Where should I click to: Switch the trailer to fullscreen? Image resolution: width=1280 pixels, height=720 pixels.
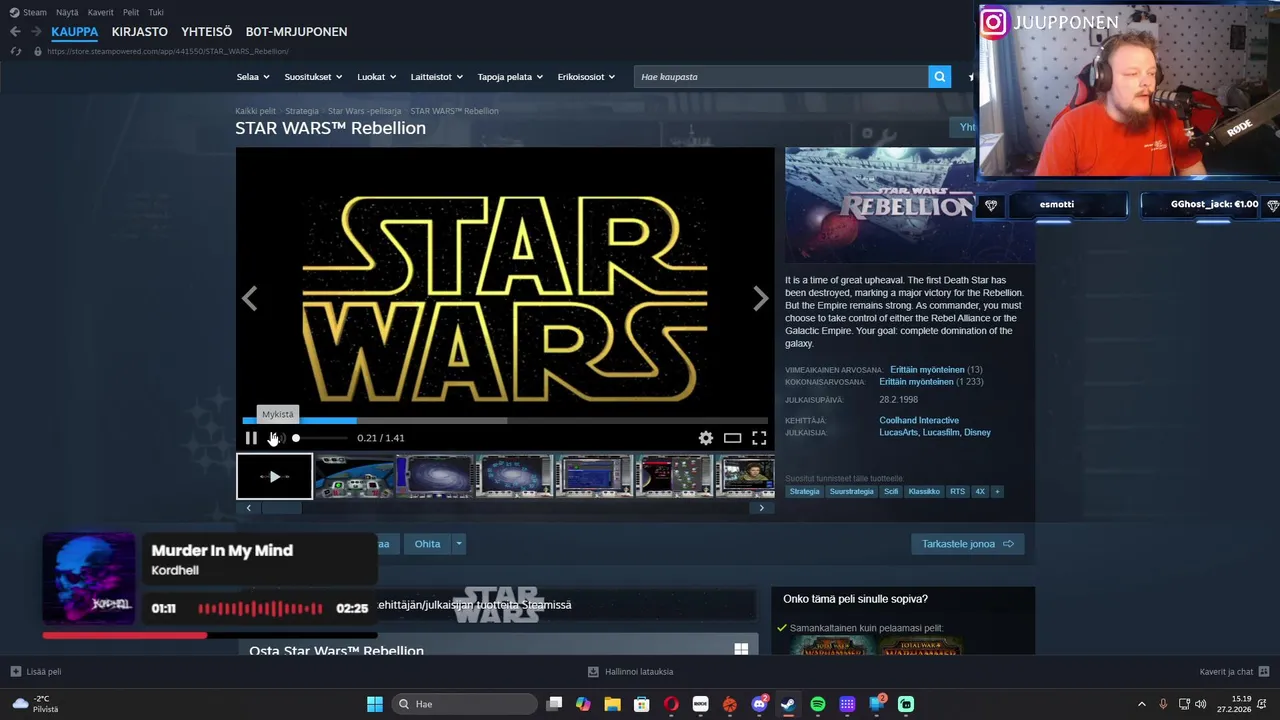[759, 438]
